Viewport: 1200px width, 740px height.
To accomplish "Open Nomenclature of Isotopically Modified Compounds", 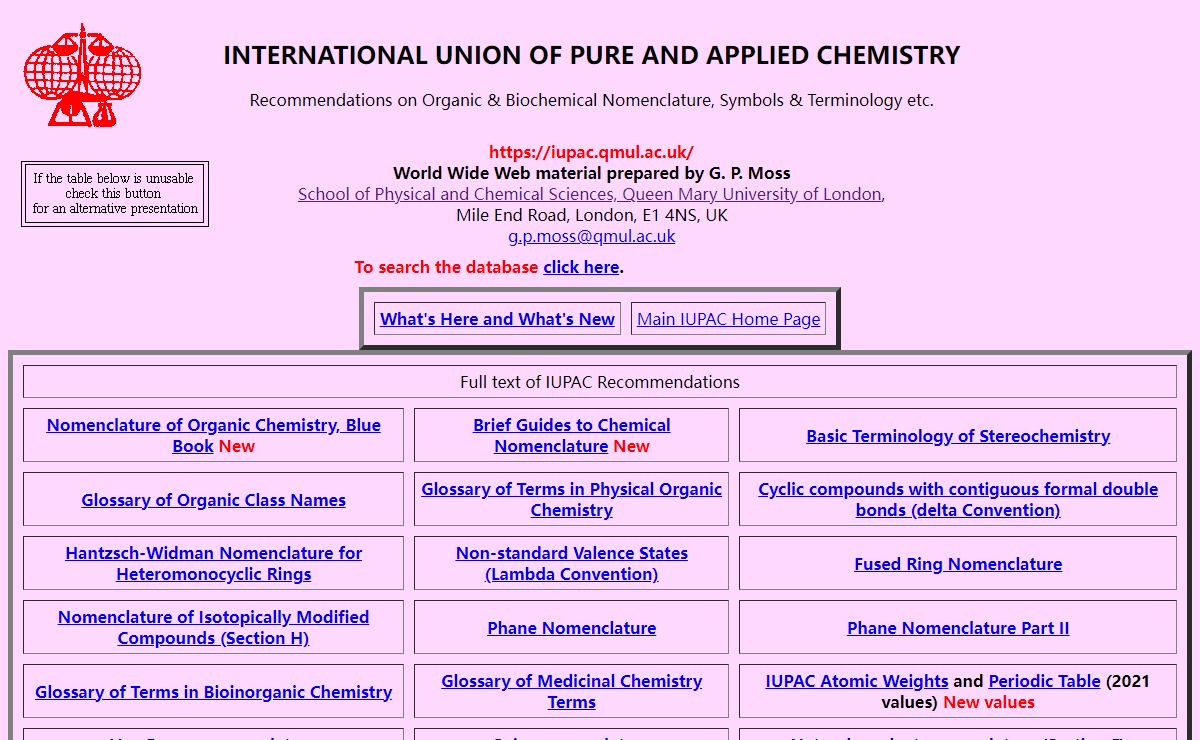I will [x=213, y=627].
